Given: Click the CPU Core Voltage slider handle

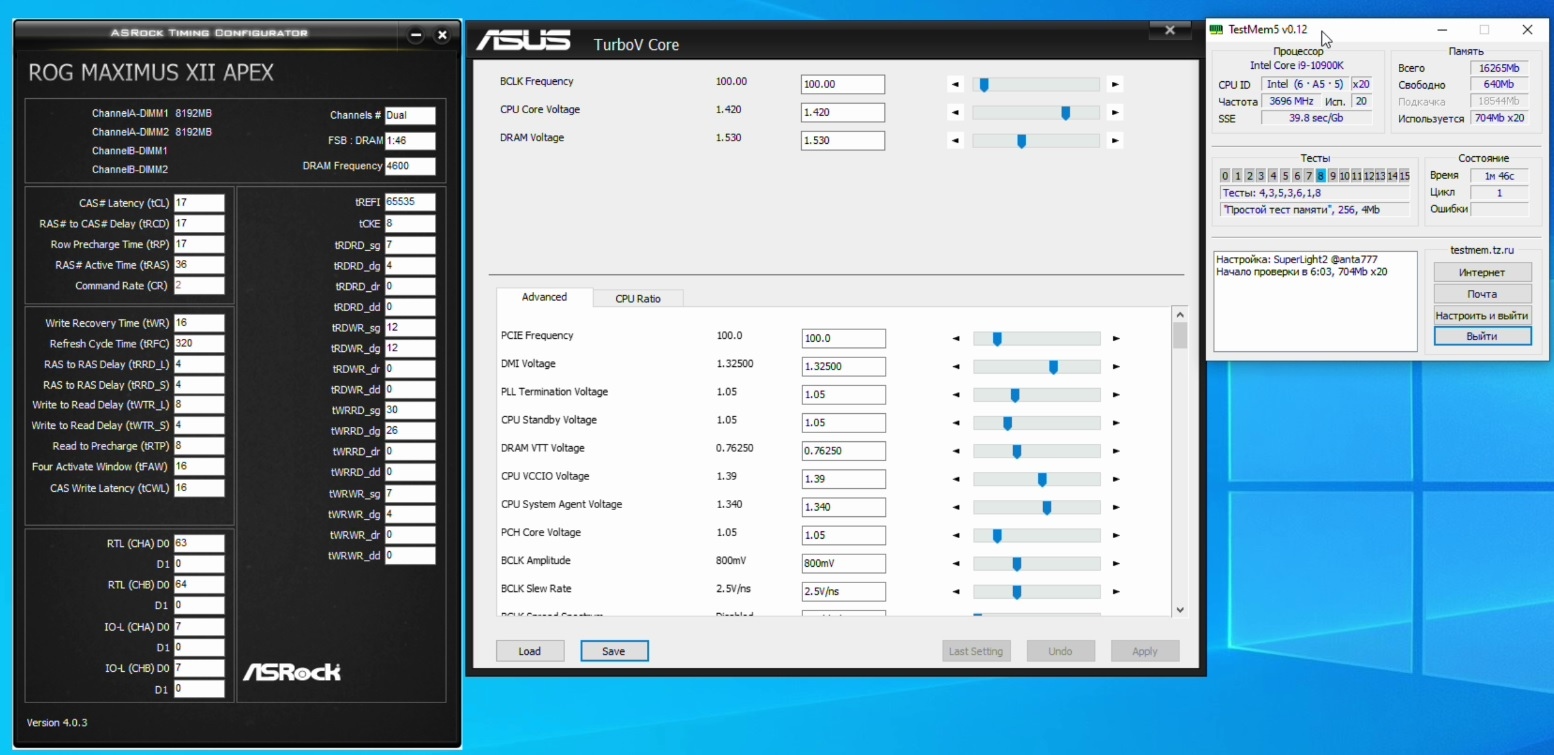Looking at the screenshot, I should pyautogui.click(x=1066, y=113).
